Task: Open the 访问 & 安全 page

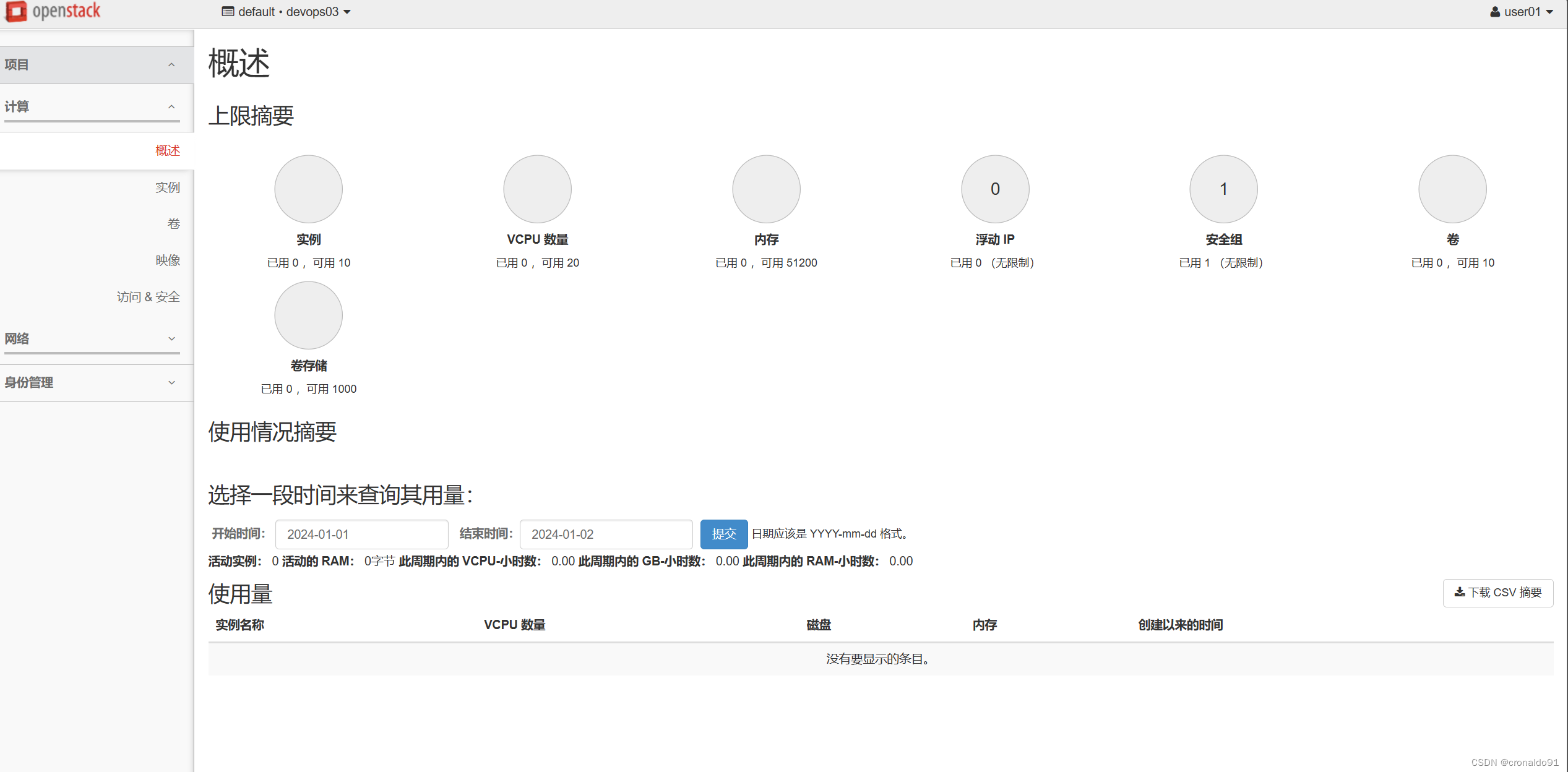Action: [x=148, y=296]
